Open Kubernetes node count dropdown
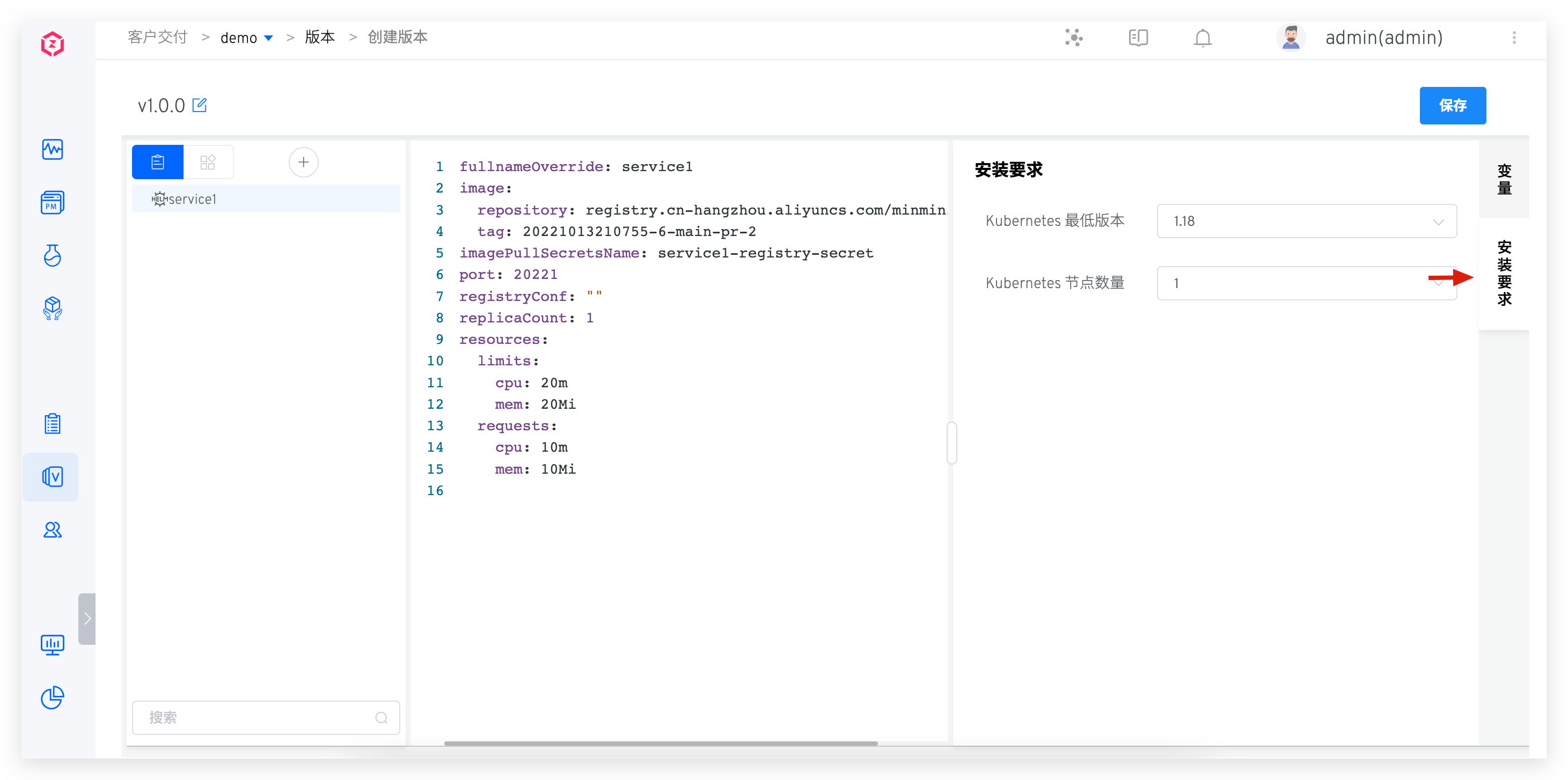 pyautogui.click(x=1306, y=283)
